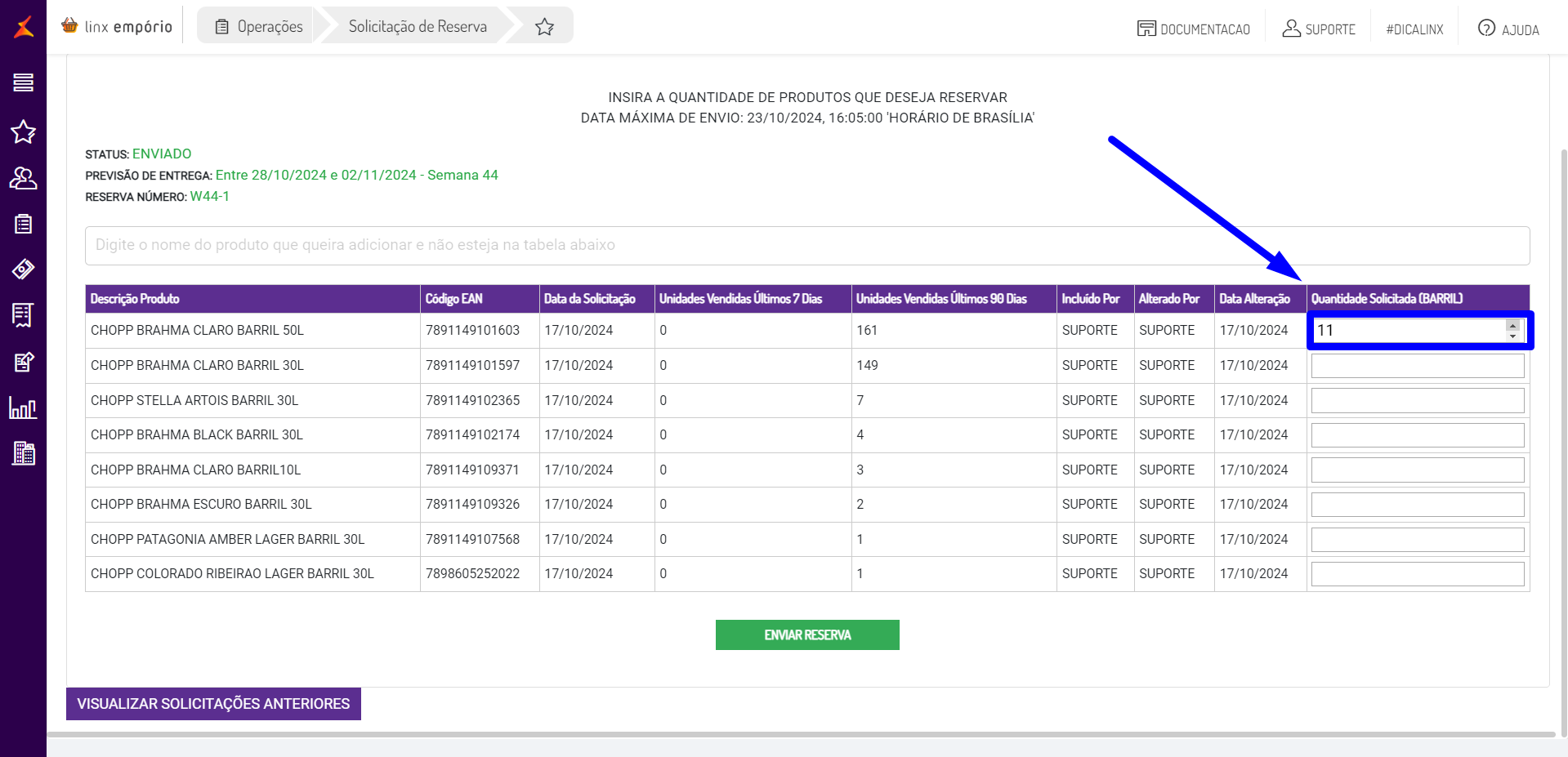1568x757 pixels.
Task: Go to the Operações breadcrumb
Action: click(x=259, y=27)
